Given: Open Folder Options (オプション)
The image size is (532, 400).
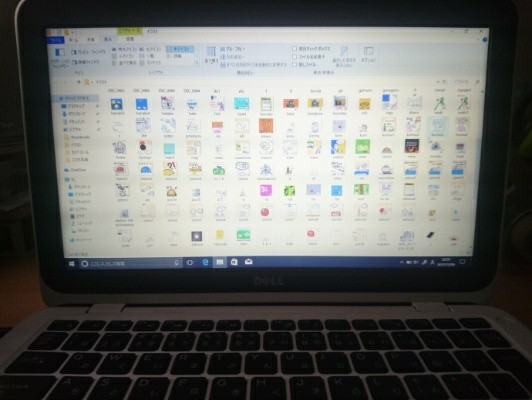Looking at the screenshot, I should pos(368,55).
